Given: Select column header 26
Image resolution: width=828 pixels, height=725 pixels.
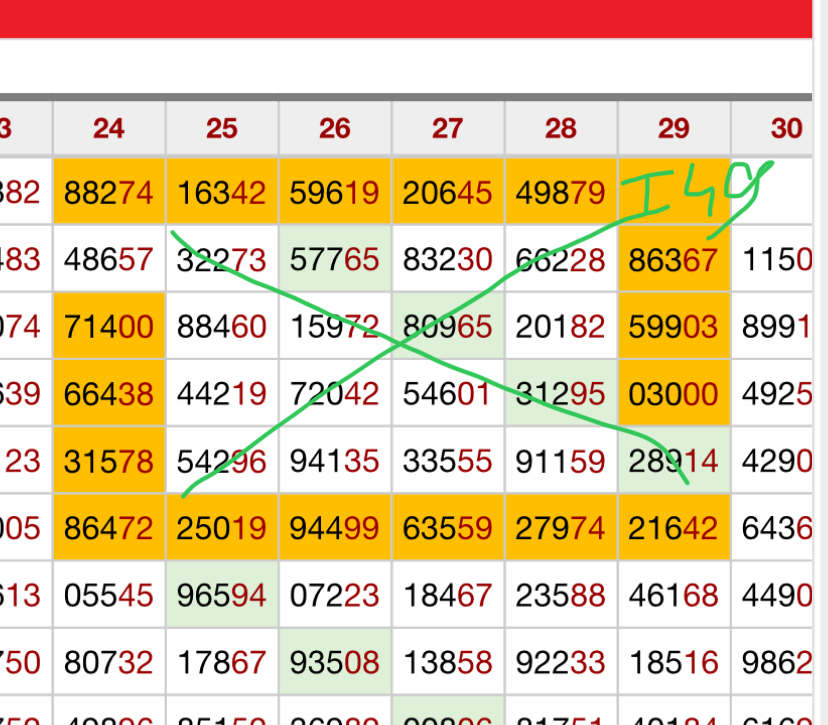Looking at the screenshot, I should point(335,128).
